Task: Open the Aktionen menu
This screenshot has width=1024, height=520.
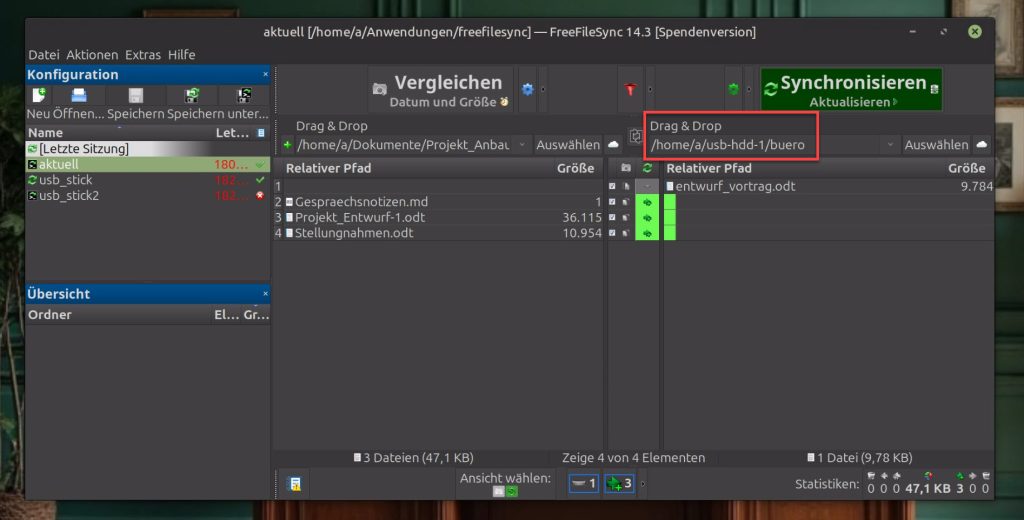Action: [x=92, y=55]
